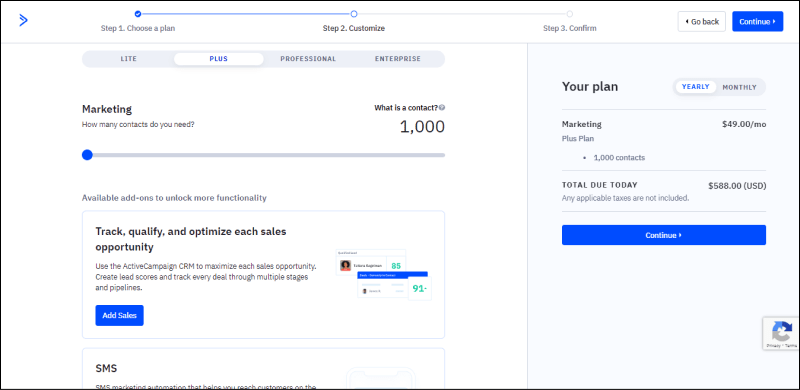This screenshot has height=390, width=800.
Task: Click the 'Step 1. Choose a plan' label
Action: tap(138, 28)
